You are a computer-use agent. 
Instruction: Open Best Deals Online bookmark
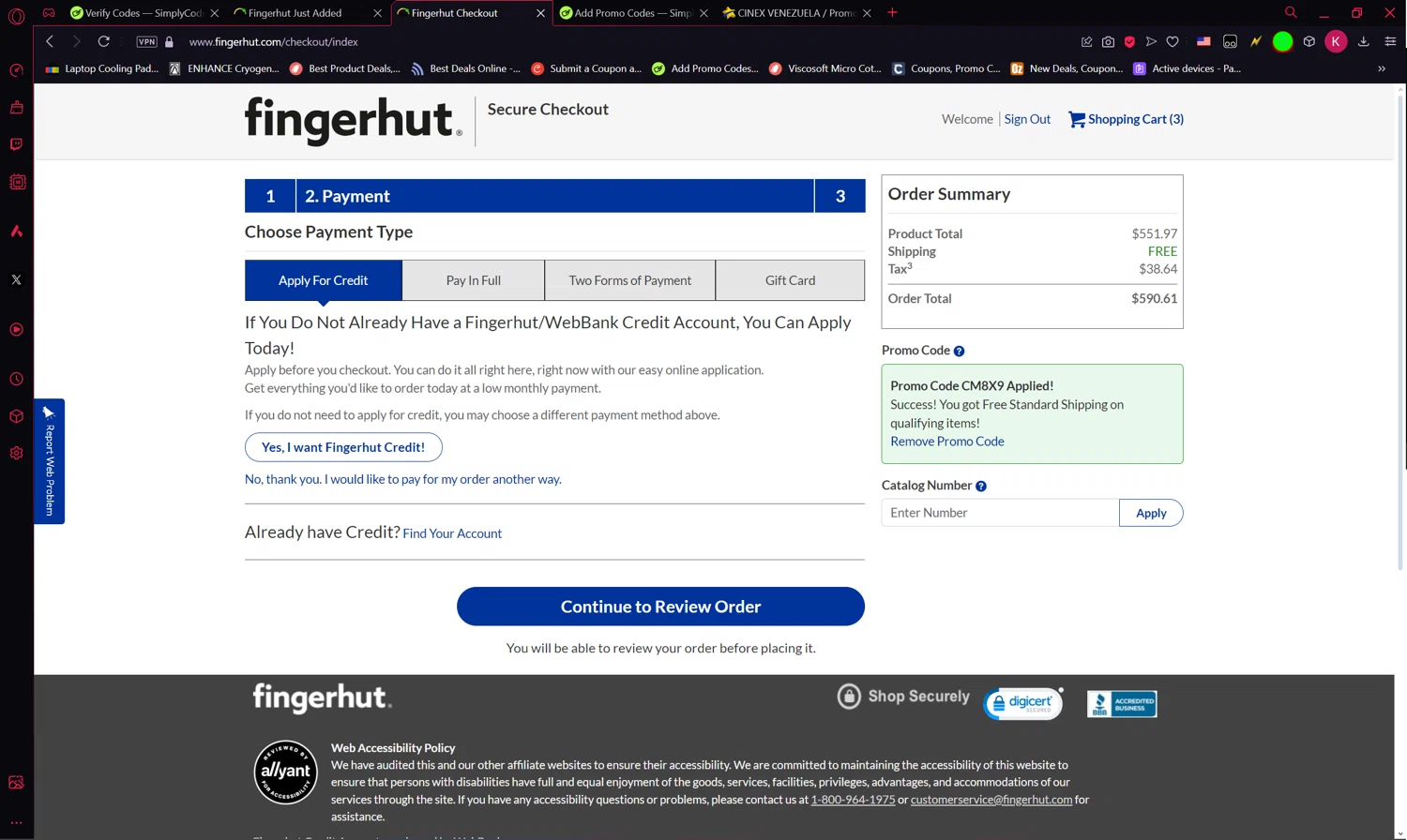coord(465,68)
